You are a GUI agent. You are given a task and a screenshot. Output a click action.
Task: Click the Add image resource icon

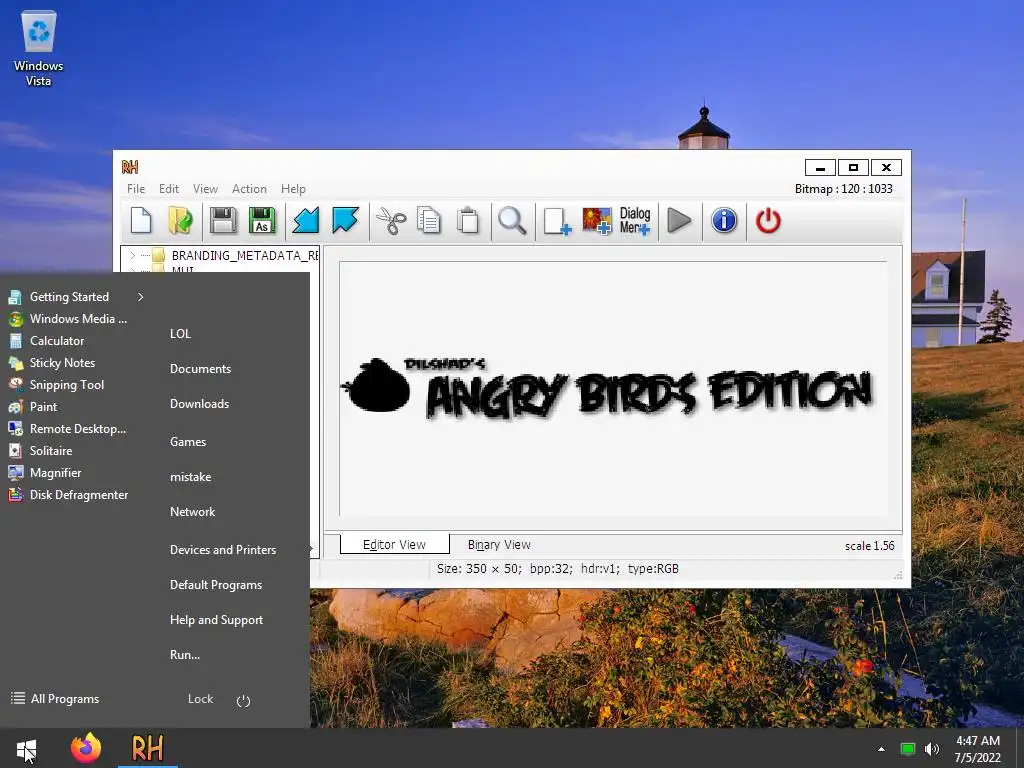[x=597, y=221]
